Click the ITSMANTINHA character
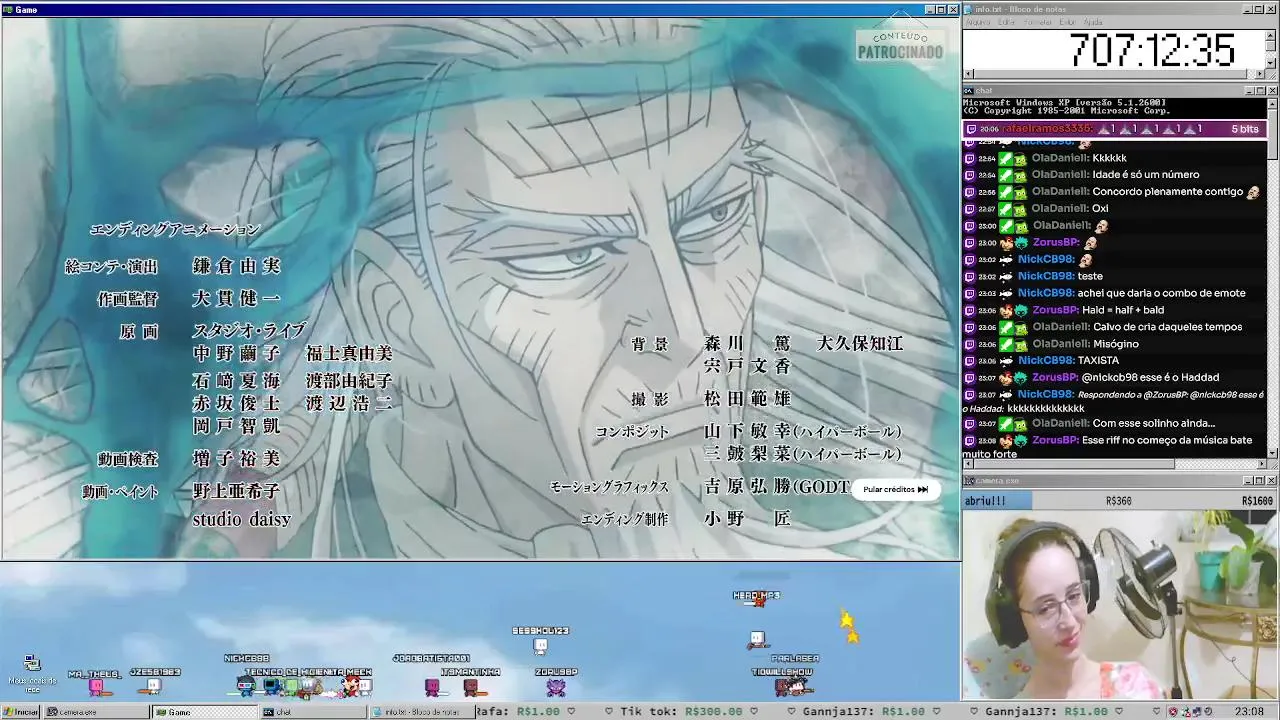 point(470,686)
